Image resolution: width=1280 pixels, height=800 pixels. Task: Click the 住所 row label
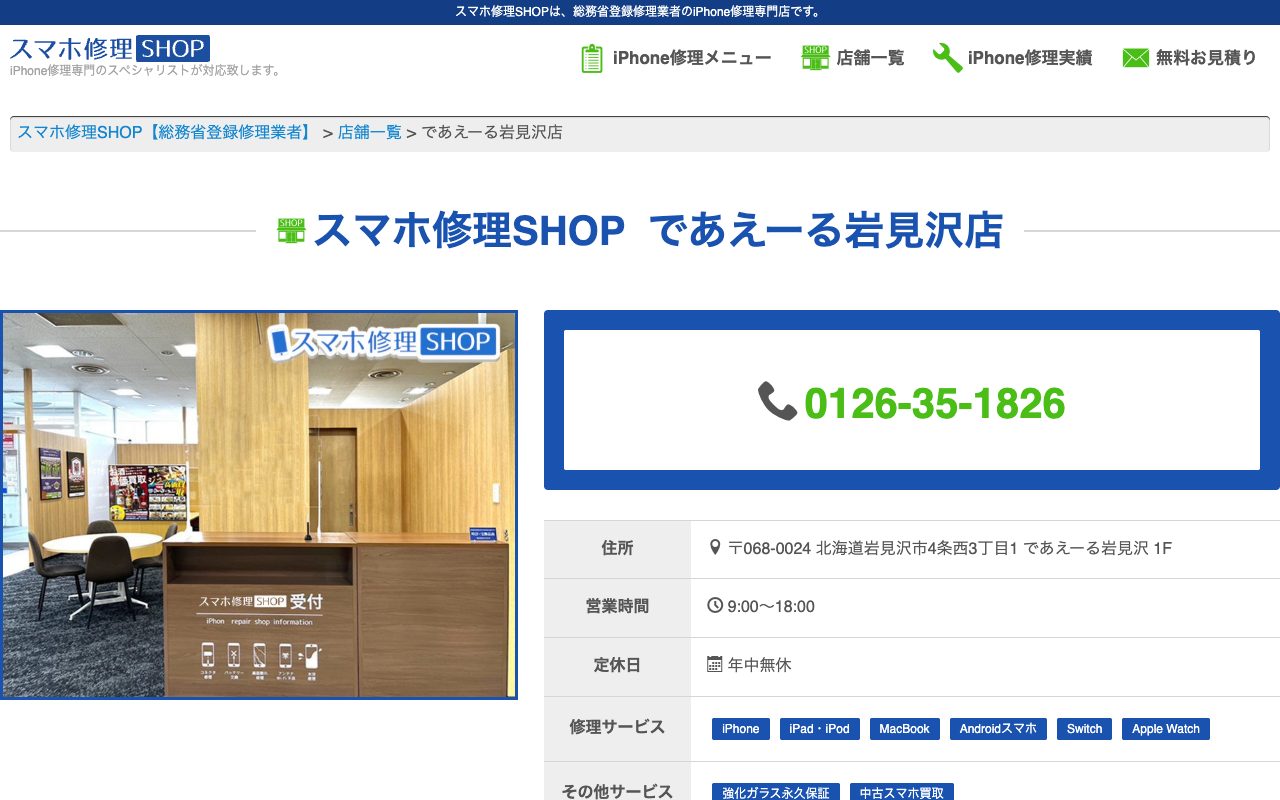tap(617, 548)
